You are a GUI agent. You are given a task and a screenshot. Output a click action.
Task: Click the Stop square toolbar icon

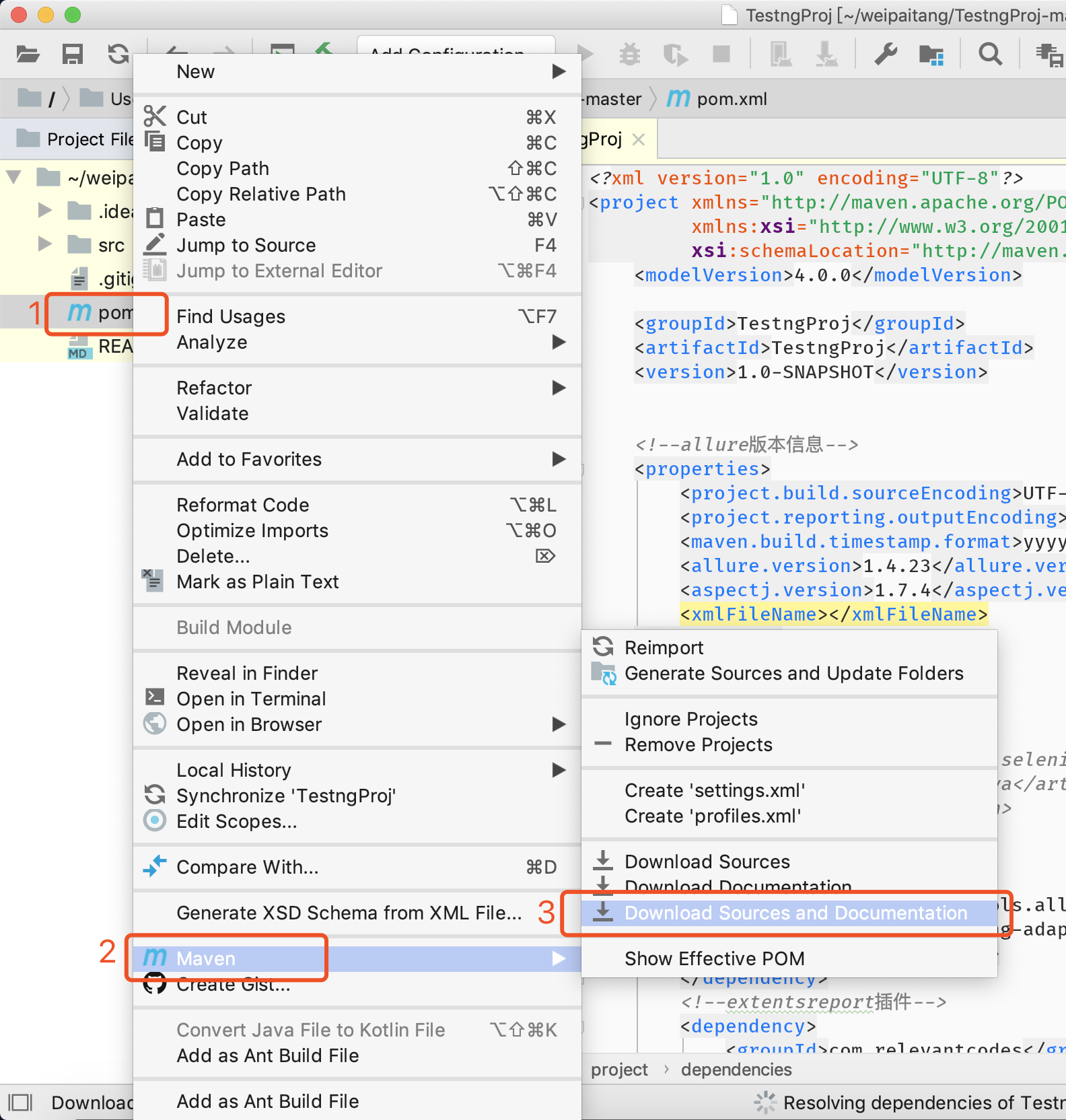[x=721, y=54]
